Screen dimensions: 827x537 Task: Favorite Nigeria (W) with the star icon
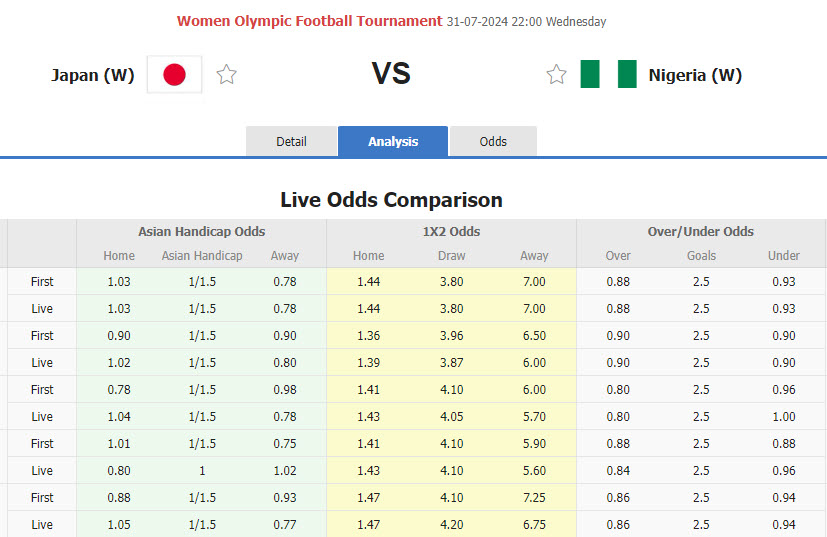coord(556,74)
